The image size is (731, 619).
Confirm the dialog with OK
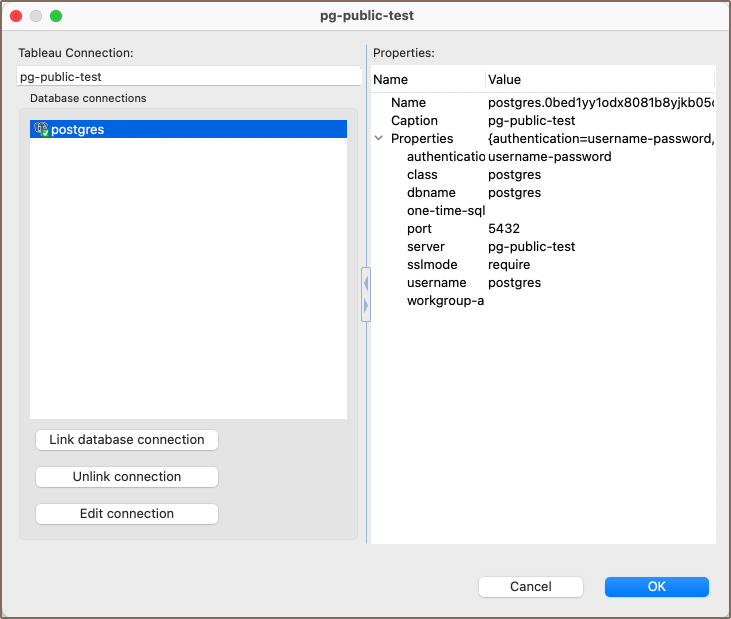tap(656, 587)
